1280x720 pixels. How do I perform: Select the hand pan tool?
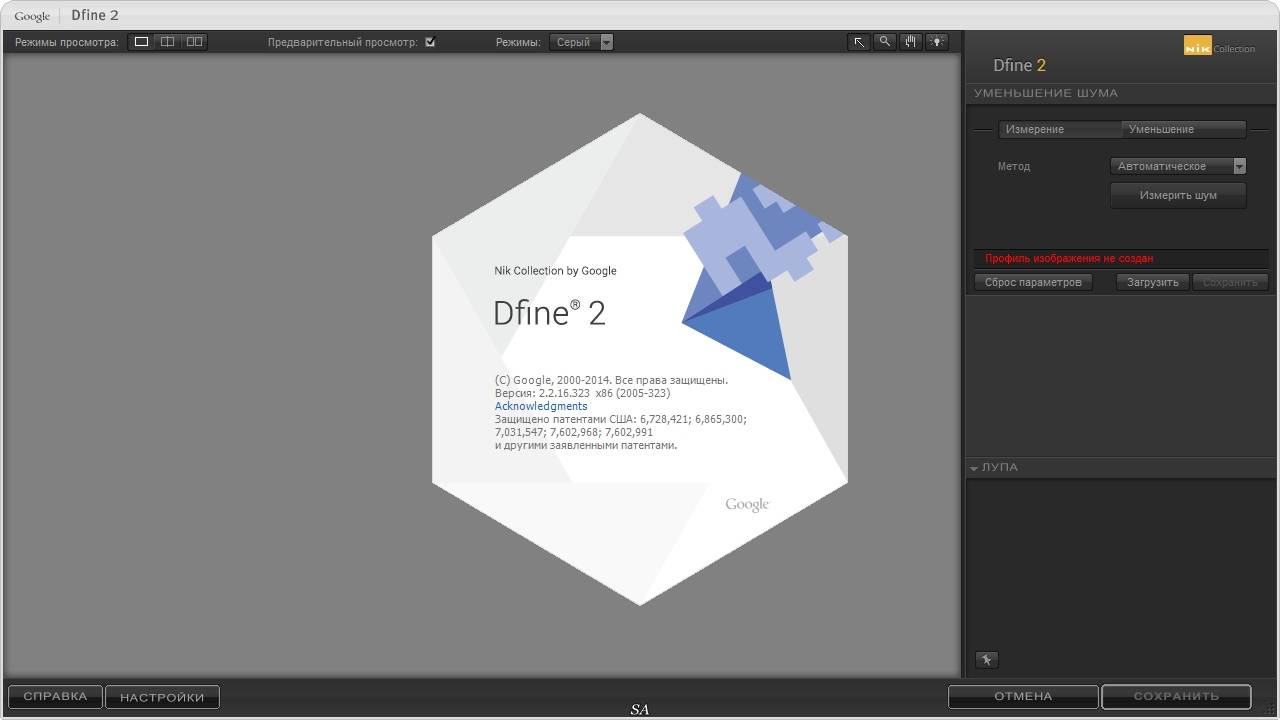click(910, 42)
